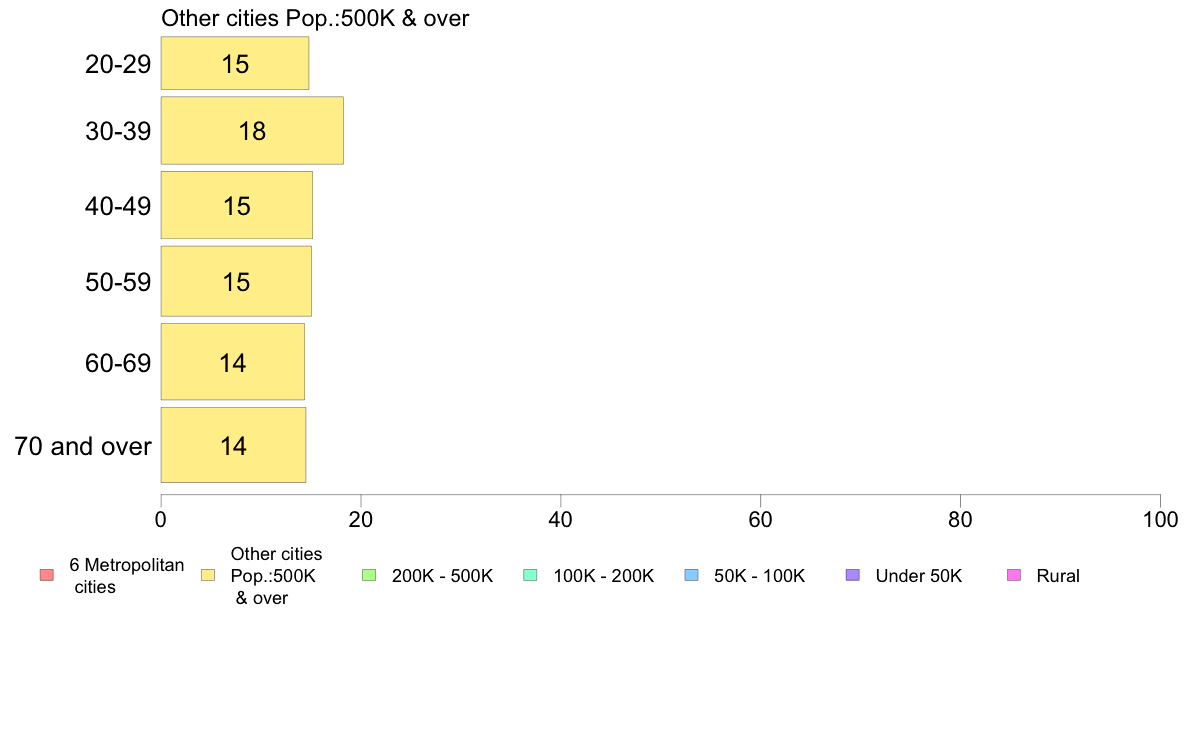This screenshot has width=1188, height=736.
Task: Click the green 200K - 500K legend swatch
Action: 369,575
